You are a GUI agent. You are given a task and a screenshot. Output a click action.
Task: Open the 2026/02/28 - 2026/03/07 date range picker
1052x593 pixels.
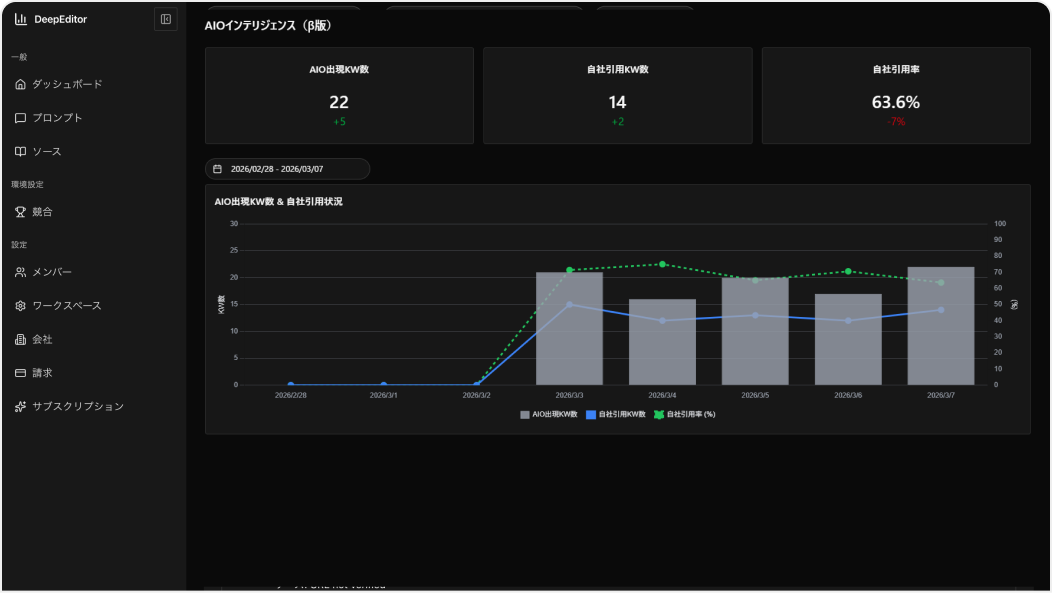tap(287, 169)
